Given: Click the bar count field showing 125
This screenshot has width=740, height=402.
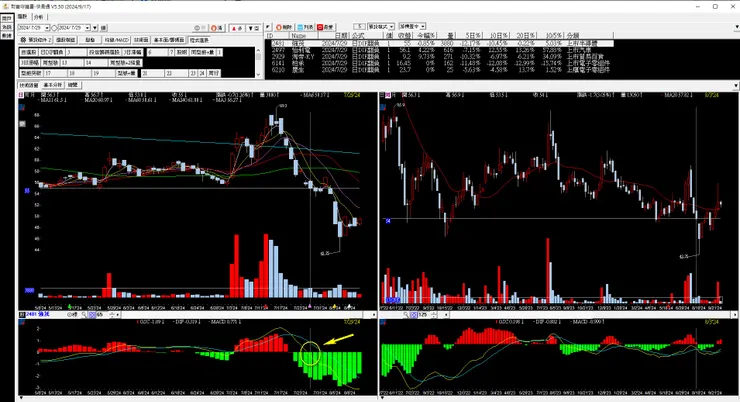Looking at the screenshot, I should (x=423, y=314).
